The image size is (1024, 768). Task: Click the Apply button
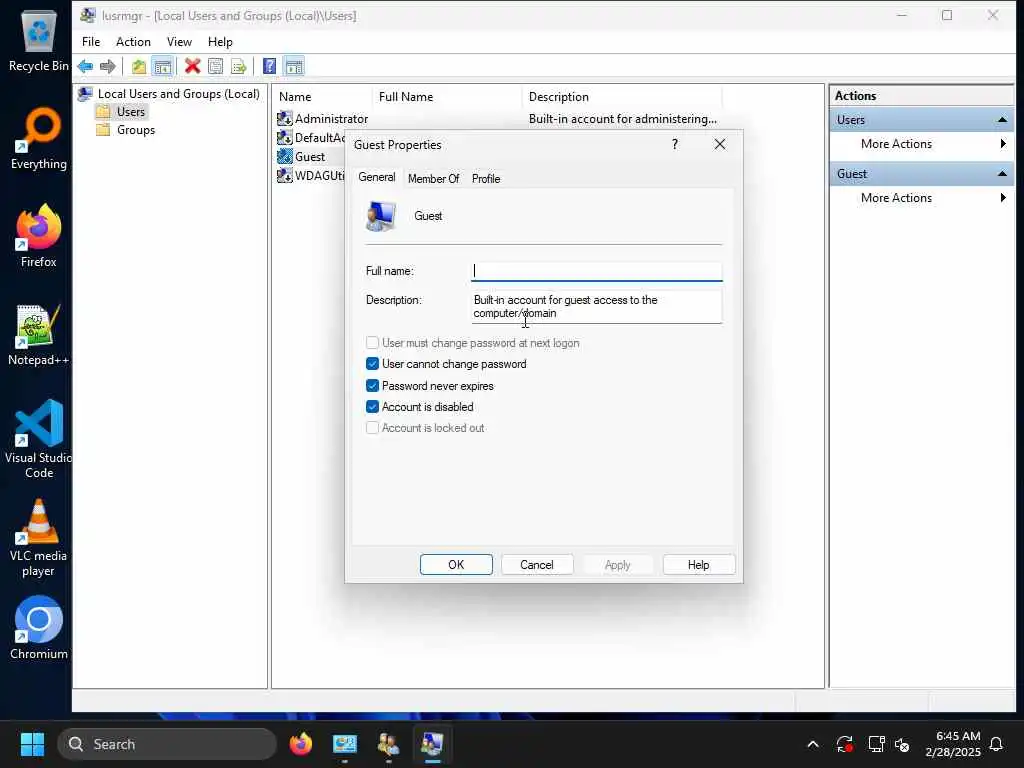click(617, 565)
